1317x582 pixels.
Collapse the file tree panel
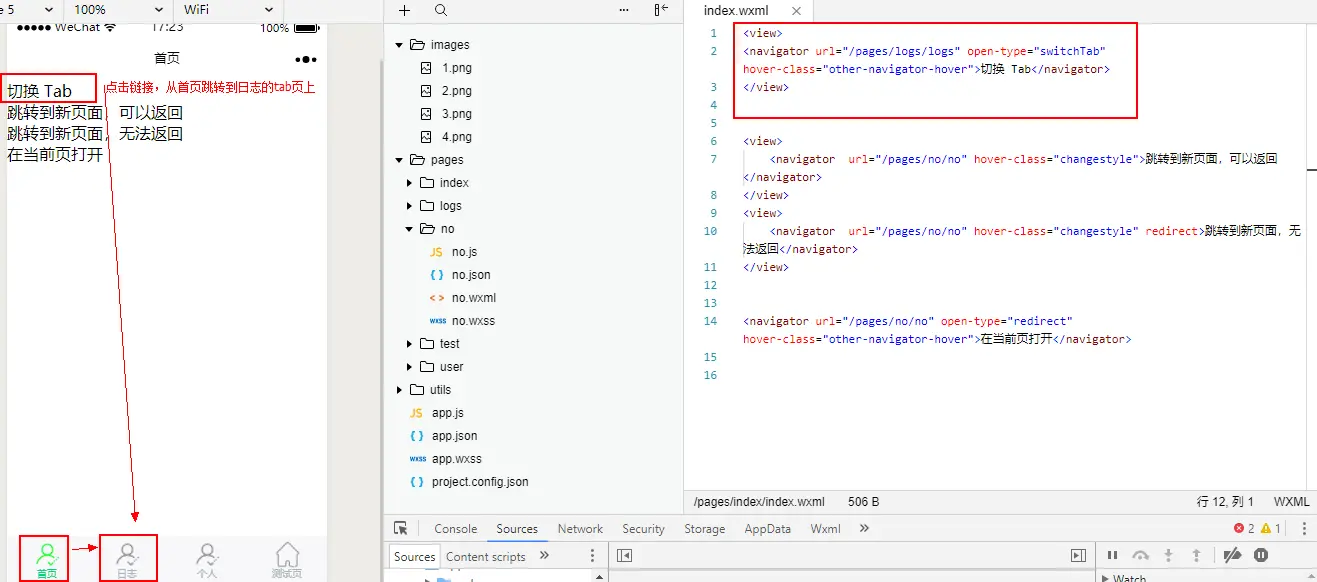coord(661,10)
